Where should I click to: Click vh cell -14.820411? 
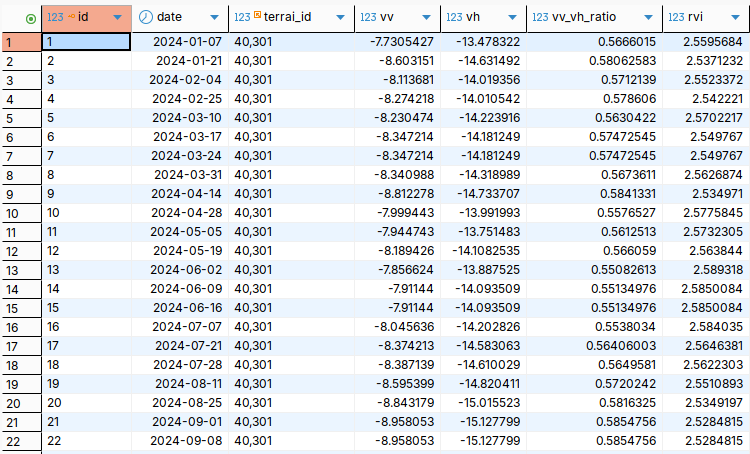[484, 384]
